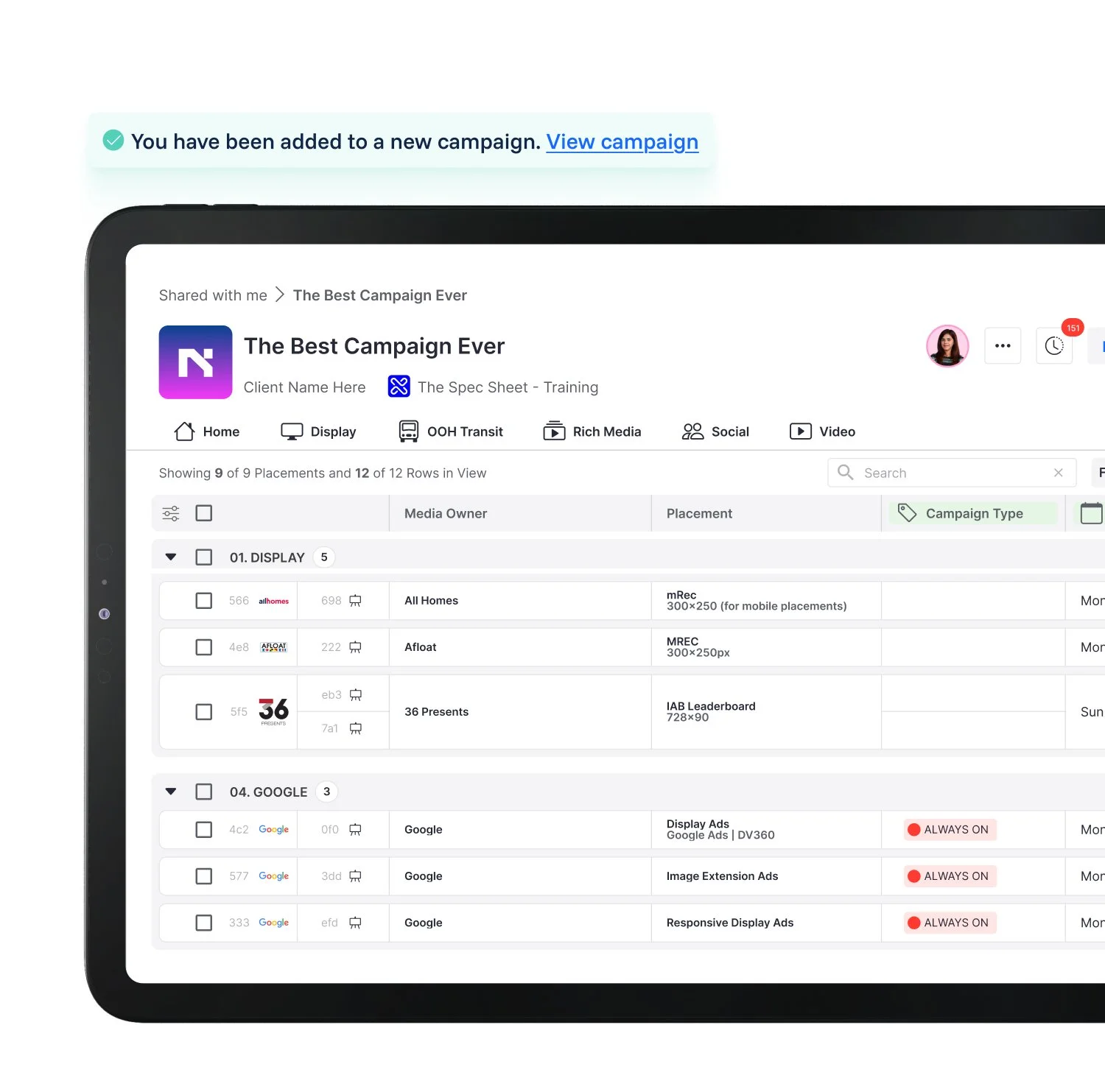Screen dimensions: 1105x1092
Task: Click ALWAYS ON tag in Display Ads row
Action: (950, 830)
